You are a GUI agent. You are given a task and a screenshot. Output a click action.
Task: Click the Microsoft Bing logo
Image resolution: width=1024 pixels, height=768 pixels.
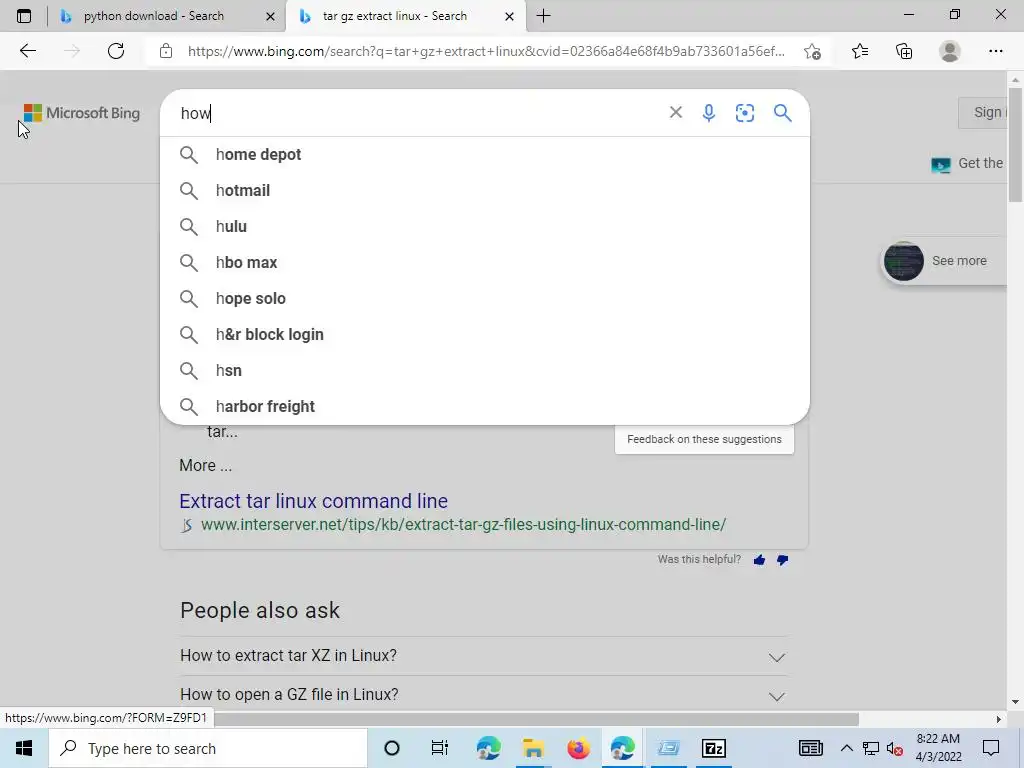pos(82,113)
